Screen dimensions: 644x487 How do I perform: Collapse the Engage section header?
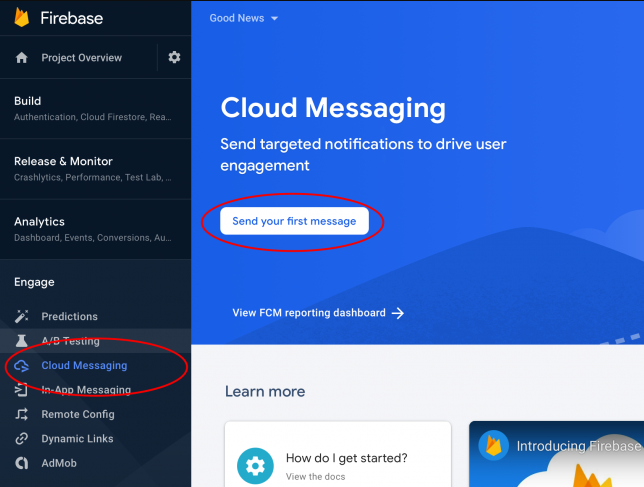tap(34, 282)
